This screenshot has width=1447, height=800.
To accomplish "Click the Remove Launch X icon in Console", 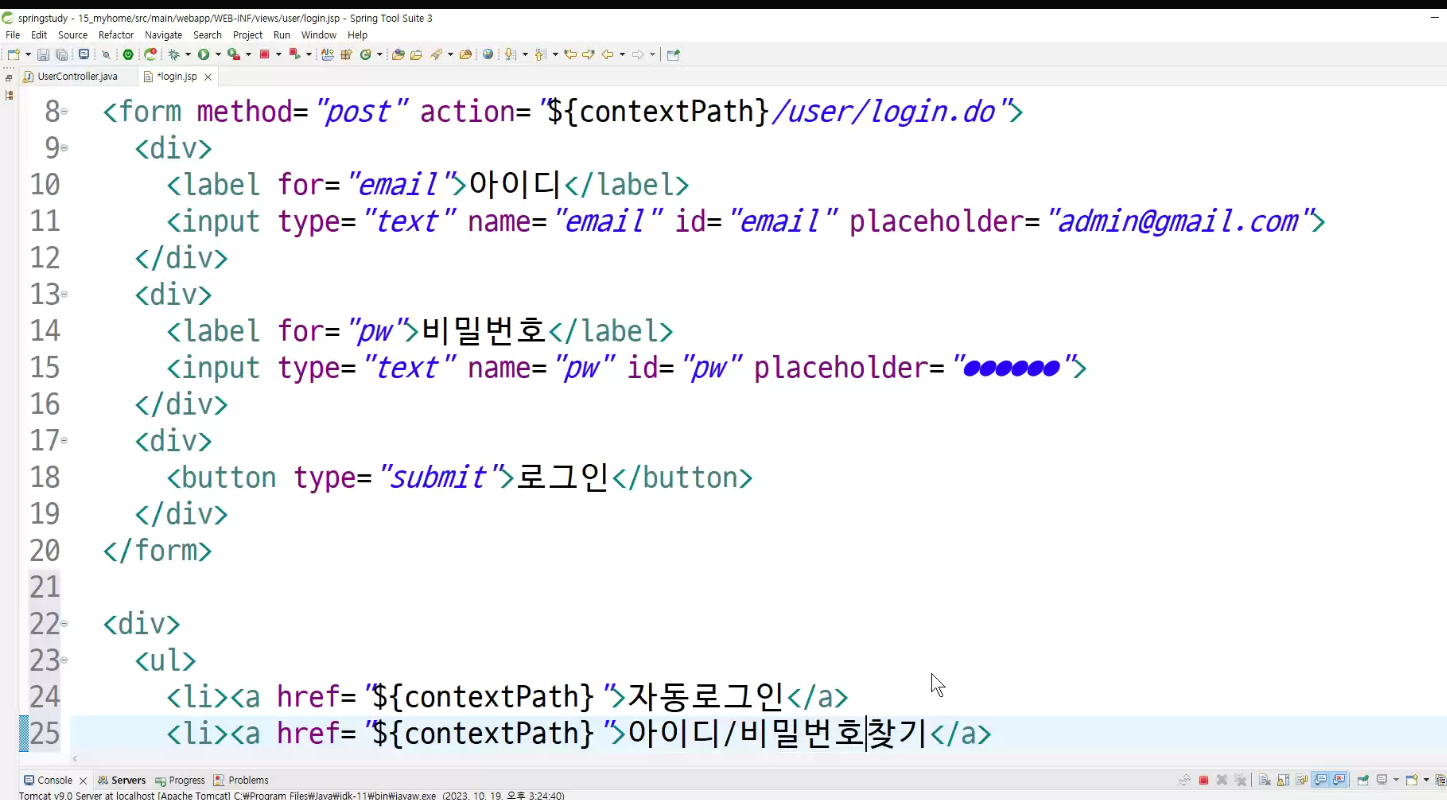I will point(1222,780).
